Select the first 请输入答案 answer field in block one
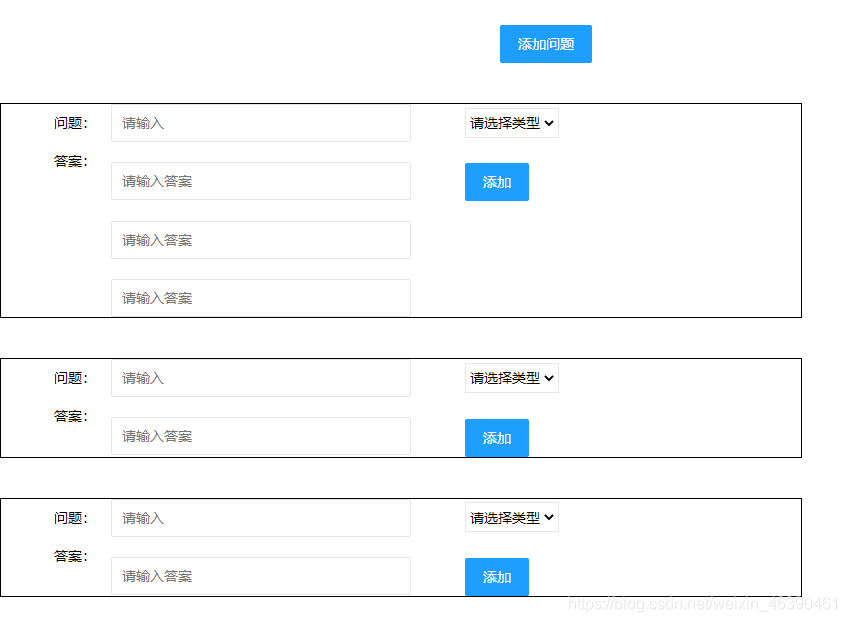The width and height of the screenshot is (847, 622). [260, 181]
